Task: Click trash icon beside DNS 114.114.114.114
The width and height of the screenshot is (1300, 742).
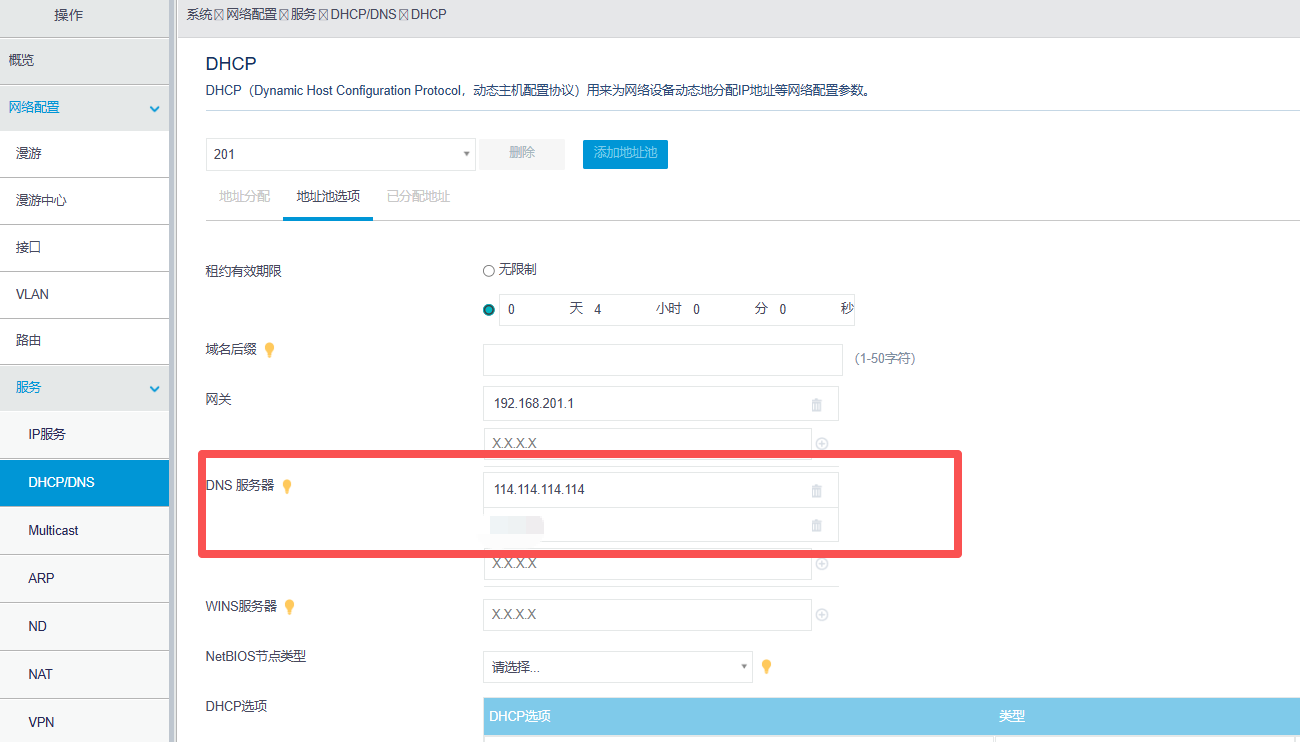Action: [816, 491]
